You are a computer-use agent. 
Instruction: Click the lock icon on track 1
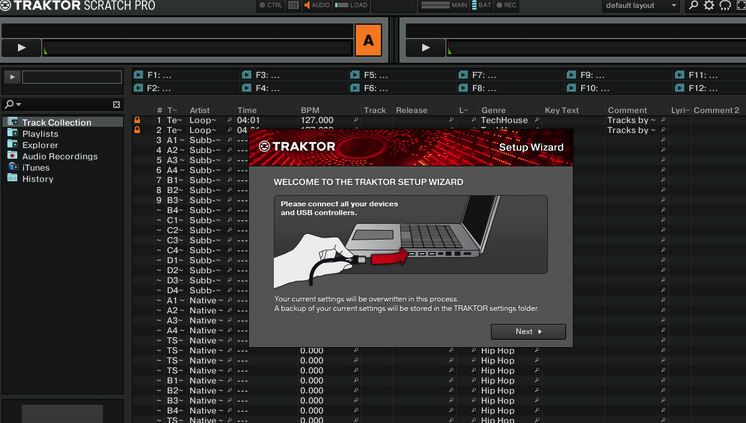point(137,120)
